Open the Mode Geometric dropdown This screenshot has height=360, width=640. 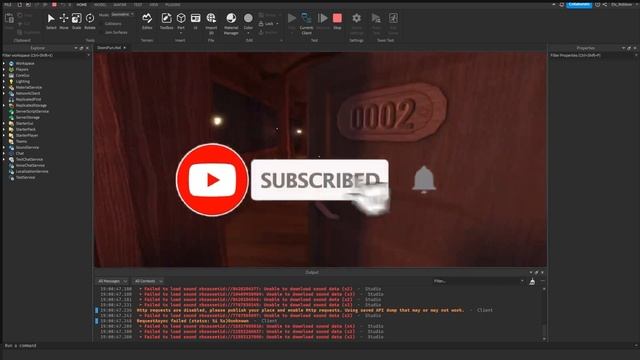coord(122,14)
